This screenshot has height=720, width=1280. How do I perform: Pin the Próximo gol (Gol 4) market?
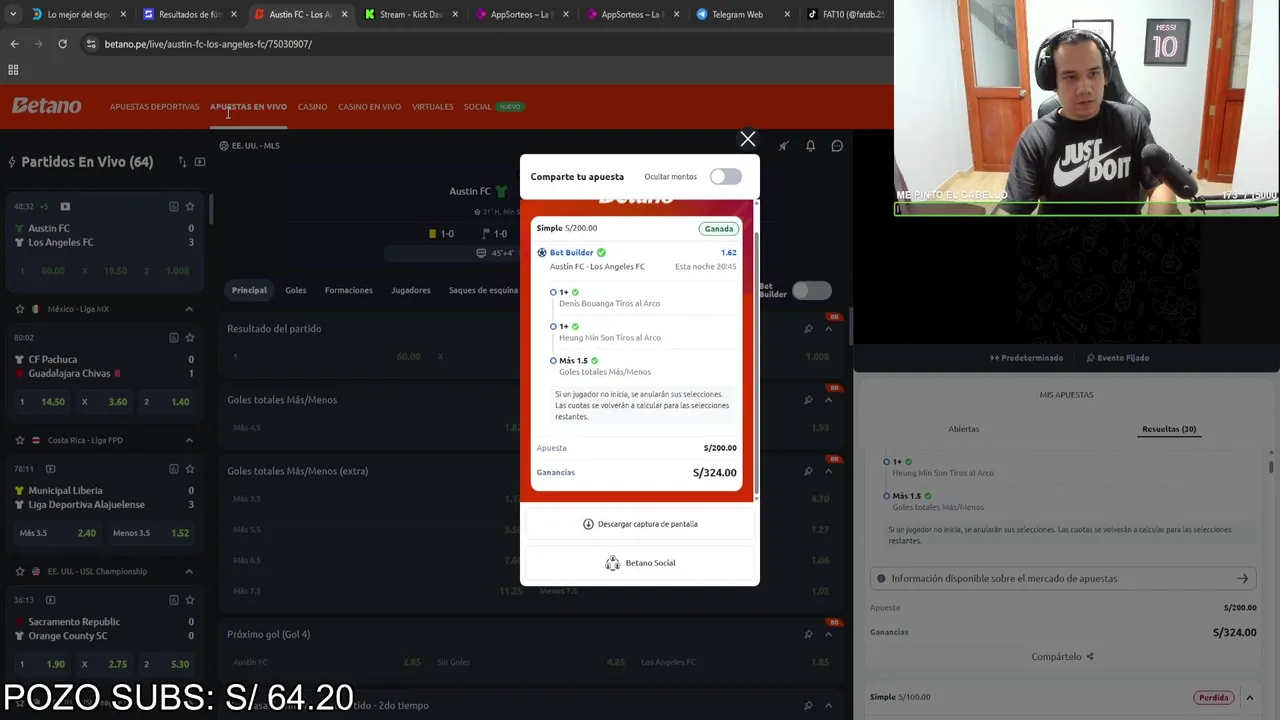pyautogui.click(x=808, y=634)
